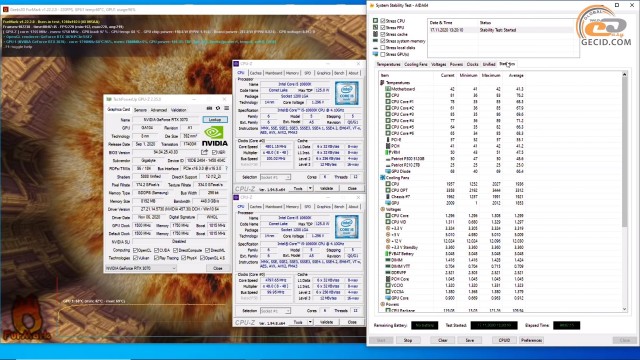Click AIDA64 scrollbar down arrow
This screenshot has width=640, height=360.
point(624,309)
